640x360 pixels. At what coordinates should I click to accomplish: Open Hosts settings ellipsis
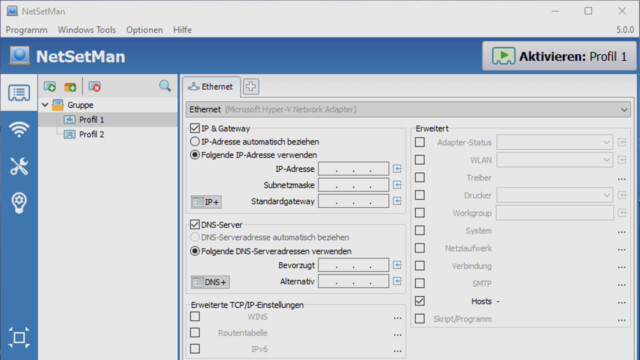click(x=621, y=302)
